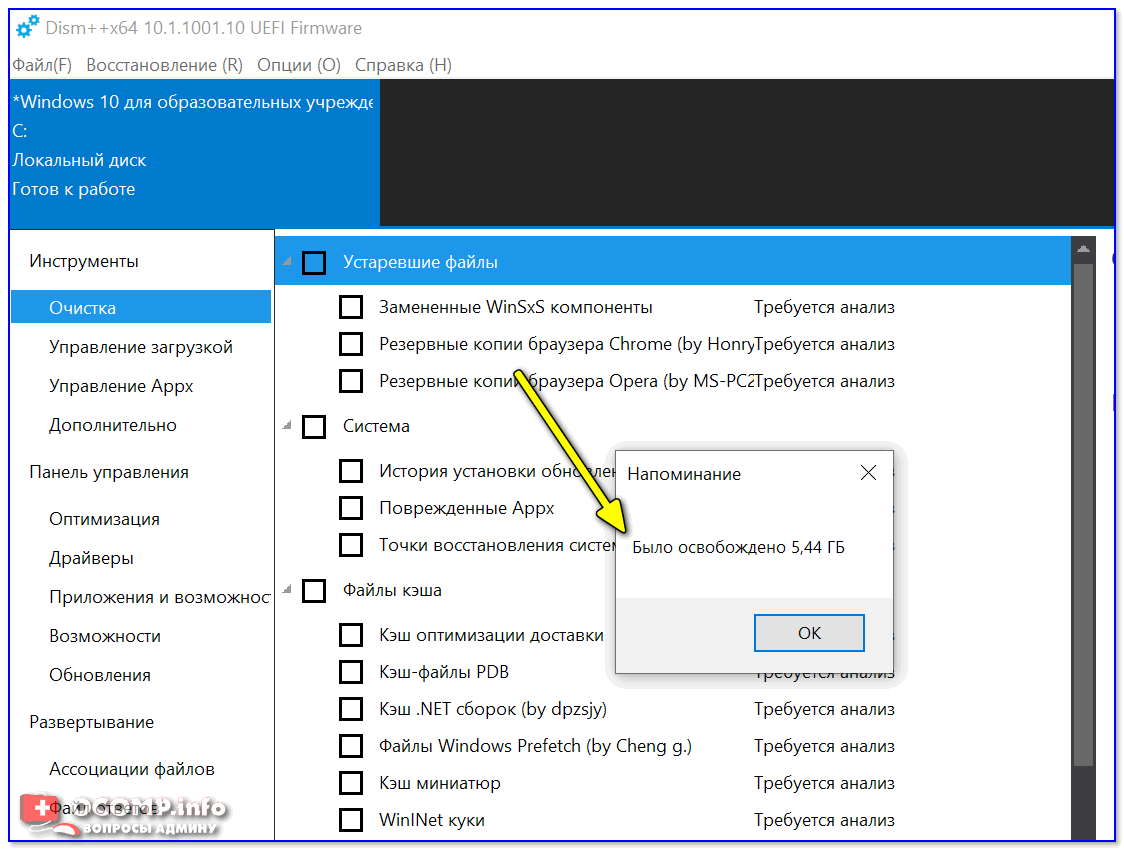Go to Драйверы section
The height and width of the screenshot is (850, 1124).
coord(91,558)
